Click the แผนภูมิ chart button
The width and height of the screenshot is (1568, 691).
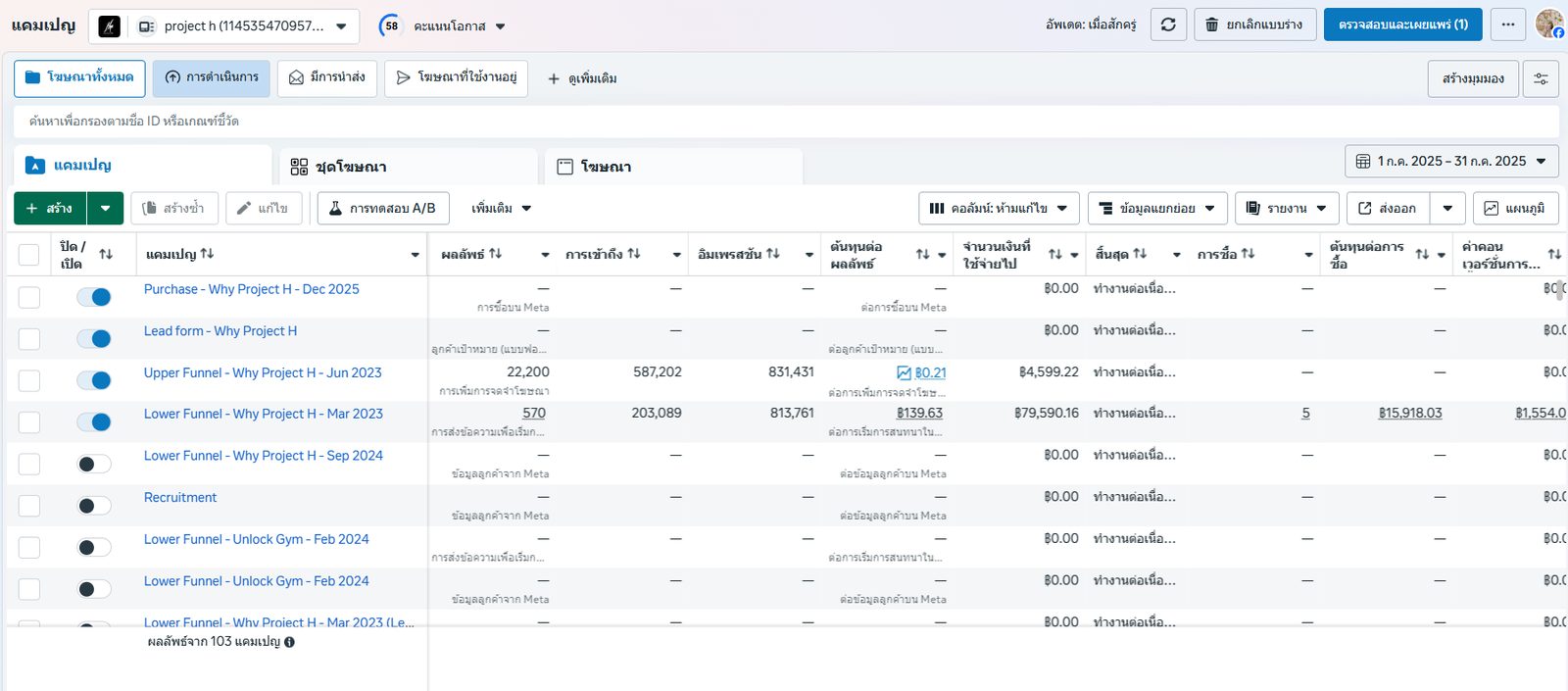click(1515, 209)
